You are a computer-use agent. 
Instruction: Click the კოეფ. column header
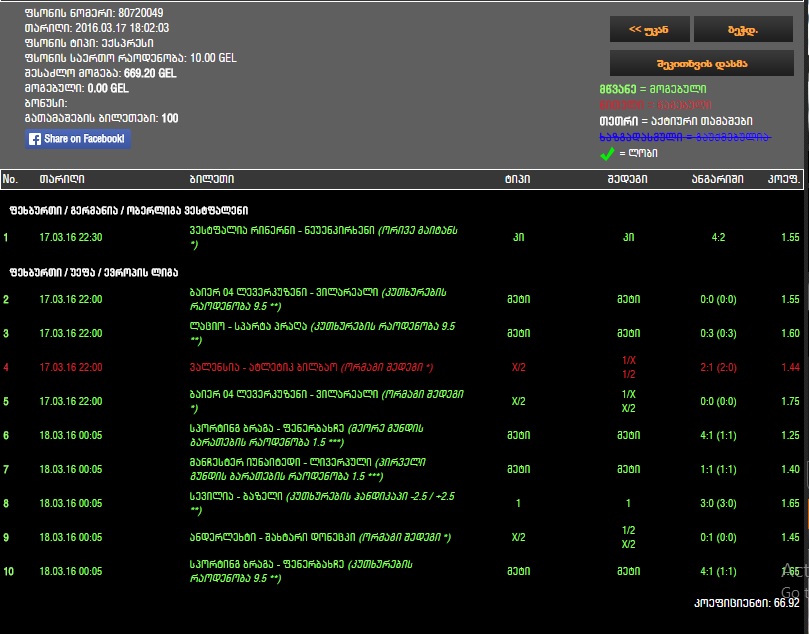(x=783, y=179)
